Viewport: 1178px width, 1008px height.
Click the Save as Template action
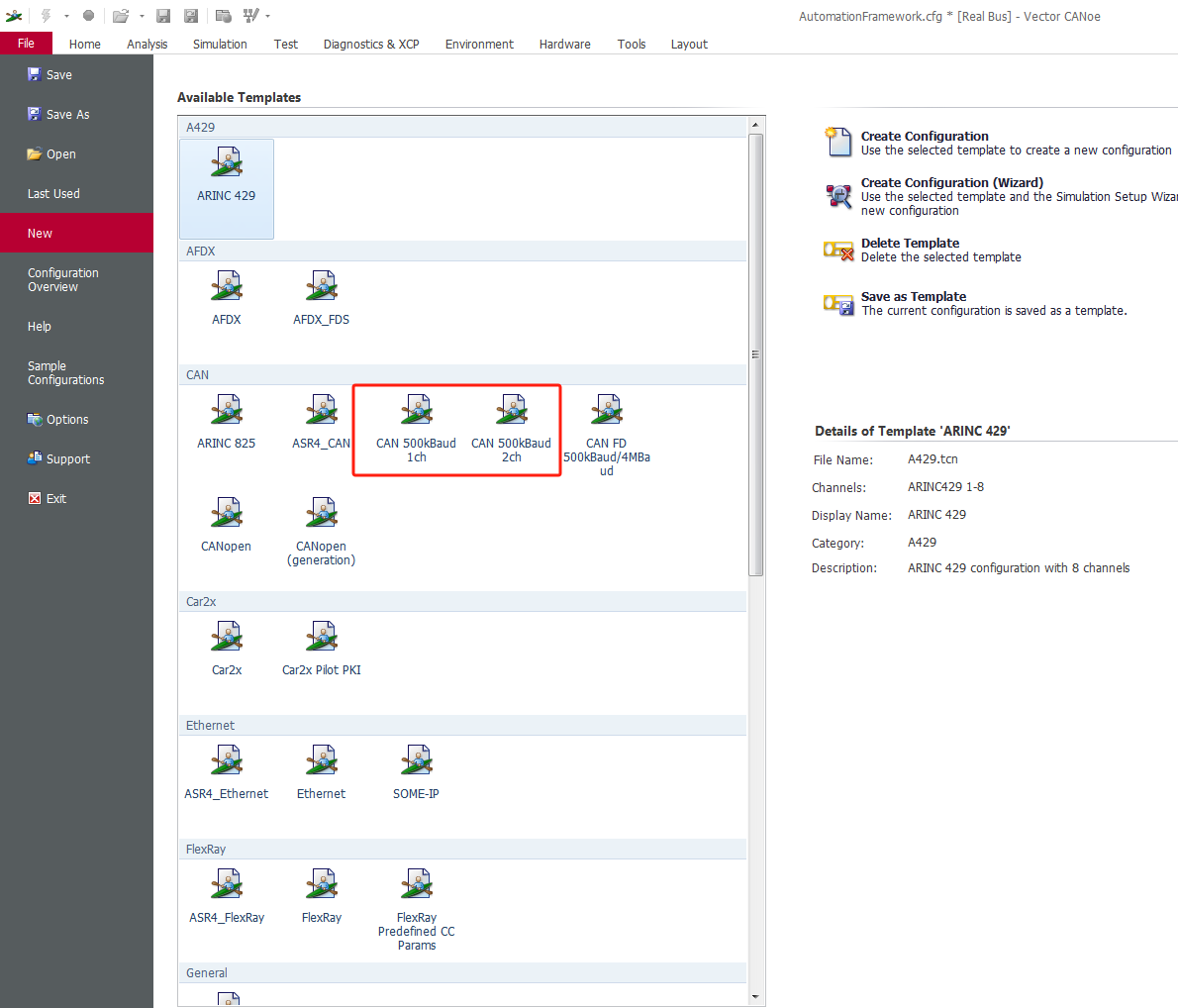[975, 304]
